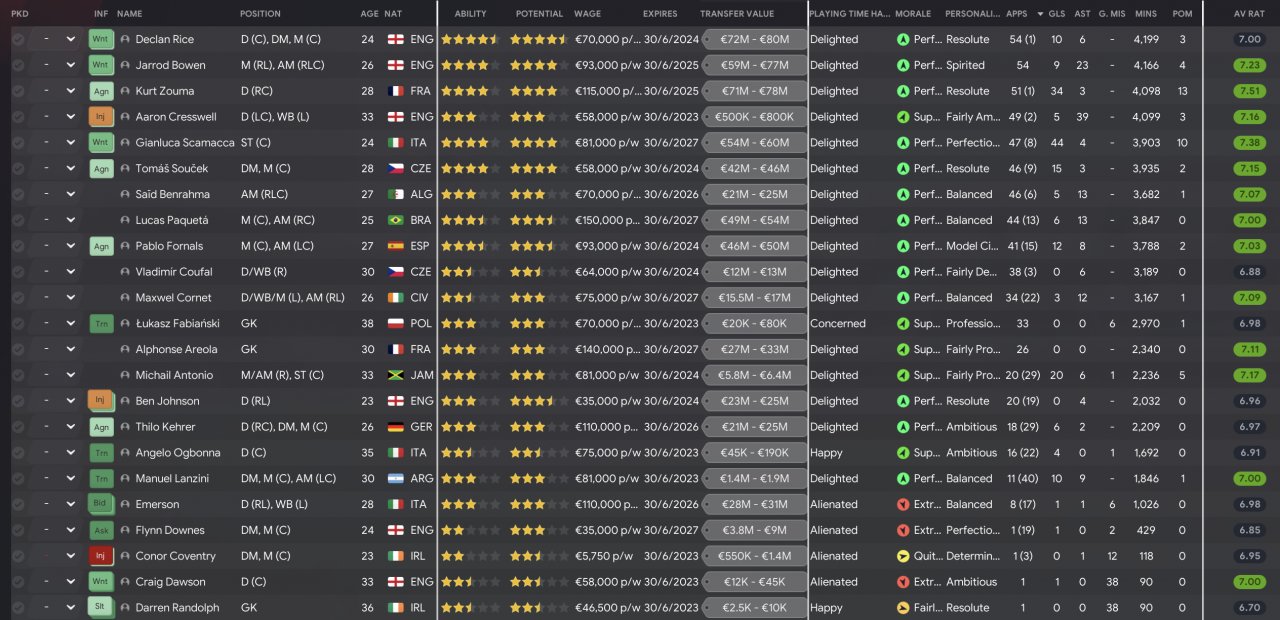Click Tomáš Souček's Agn info badge
This screenshot has width=1280, height=620.
(x=101, y=169)
